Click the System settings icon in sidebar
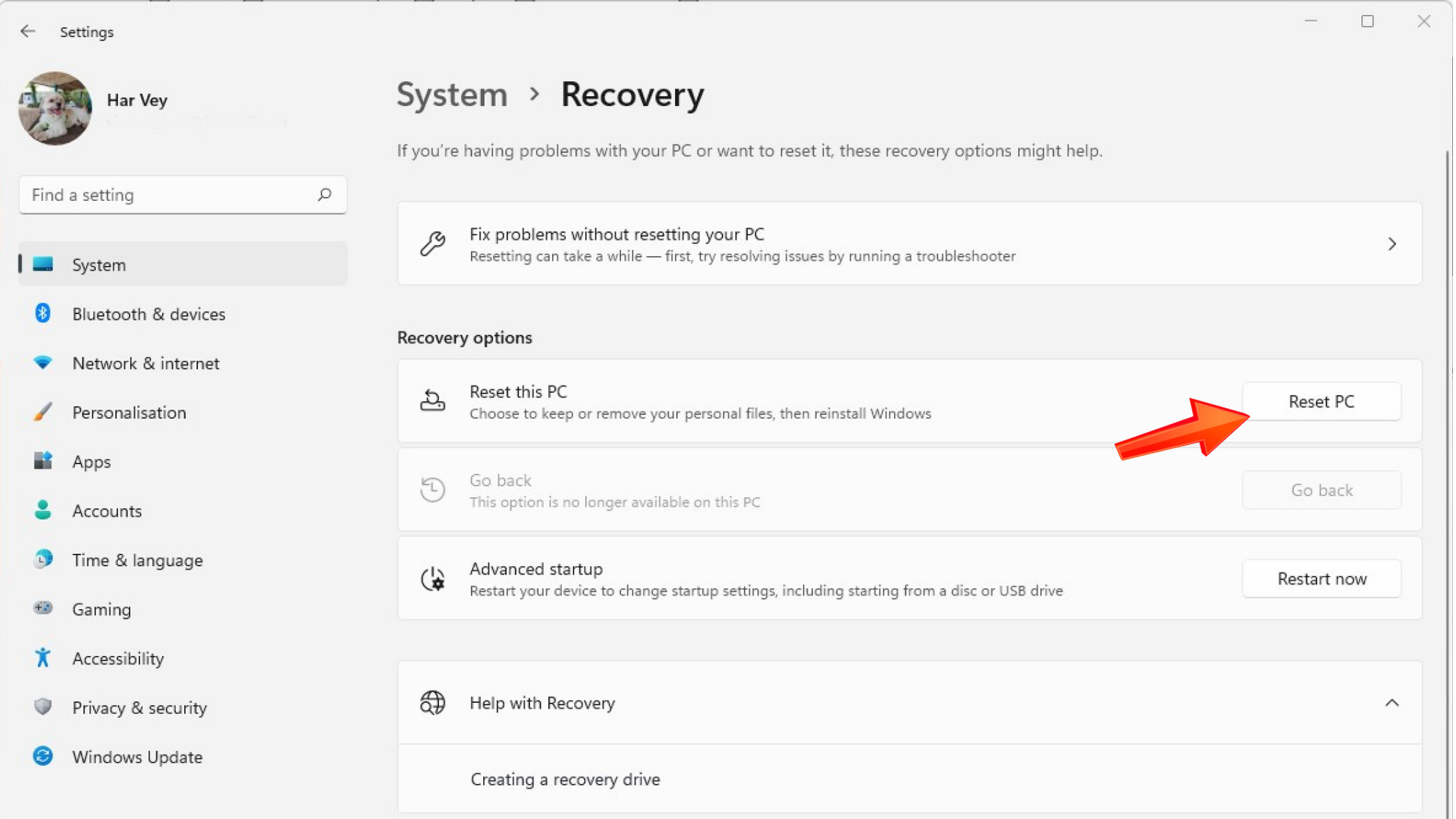The width and height of the screenshot is (1456, 819). click(44, 264)
